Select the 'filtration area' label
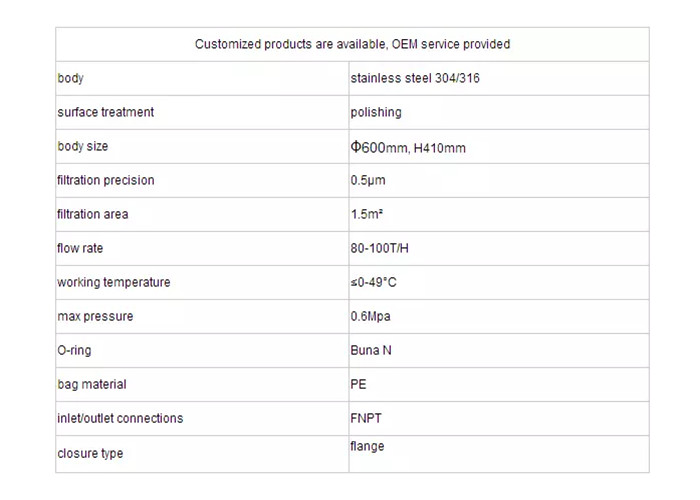Screen dimensions: 700x500 click(x=93, y=214)
